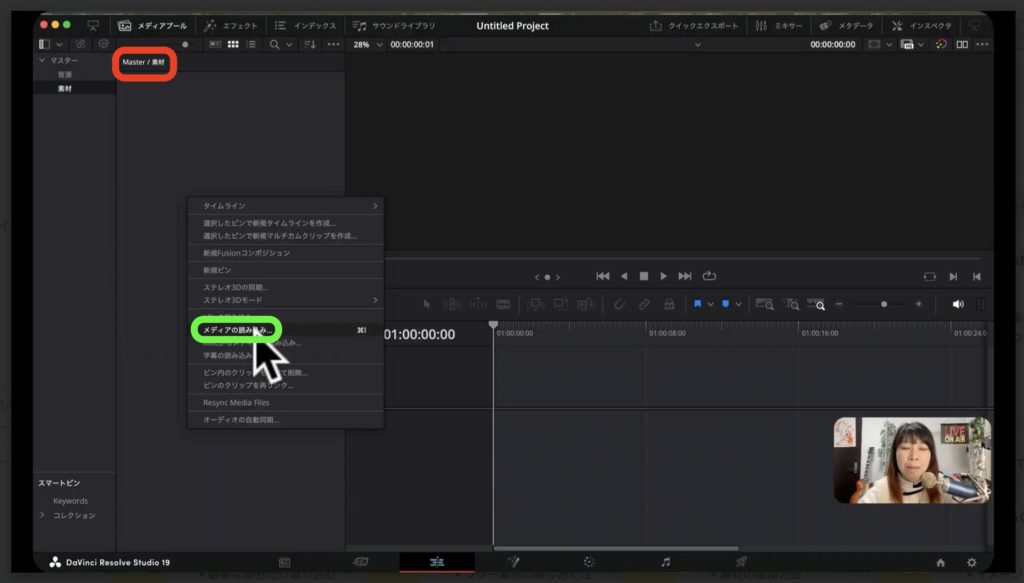Image resolution: width=1024 pixels, height=583 pixels.
Task: Switch to the サウンドライブラリ tab
Action: click(x=403, y=26)
